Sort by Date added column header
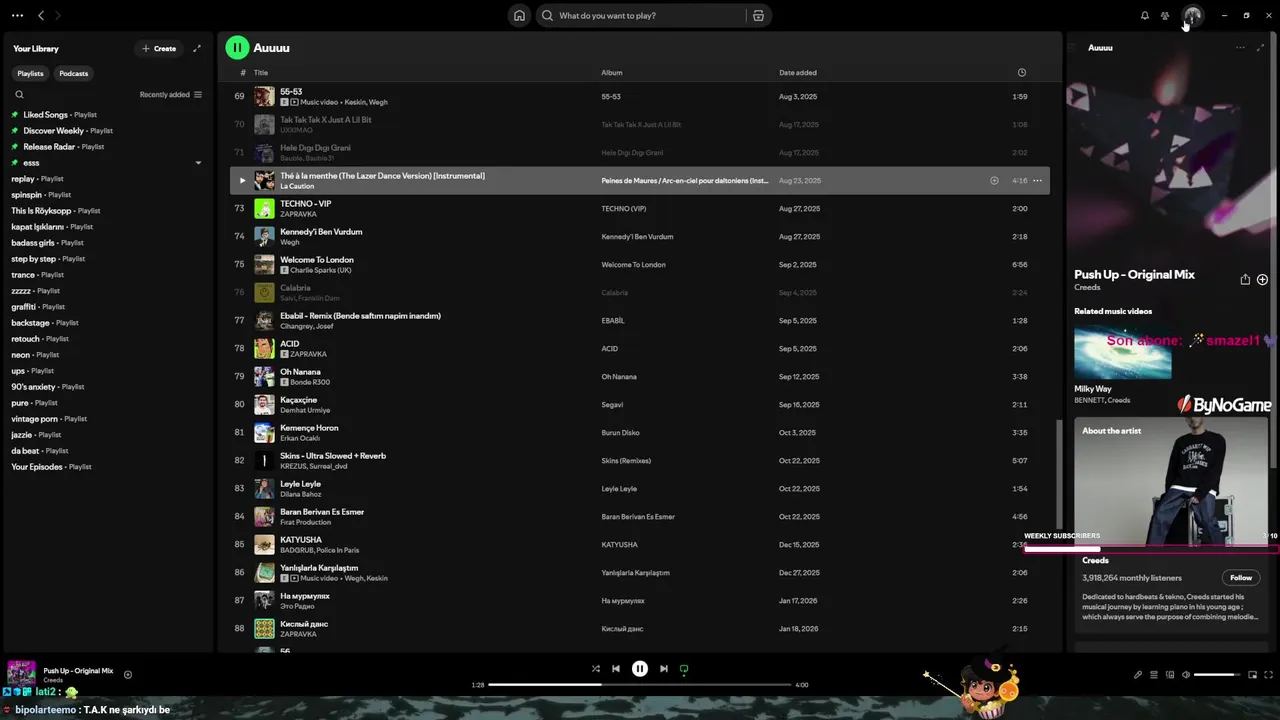1280x720 pixels. click(x=798, y=72)
